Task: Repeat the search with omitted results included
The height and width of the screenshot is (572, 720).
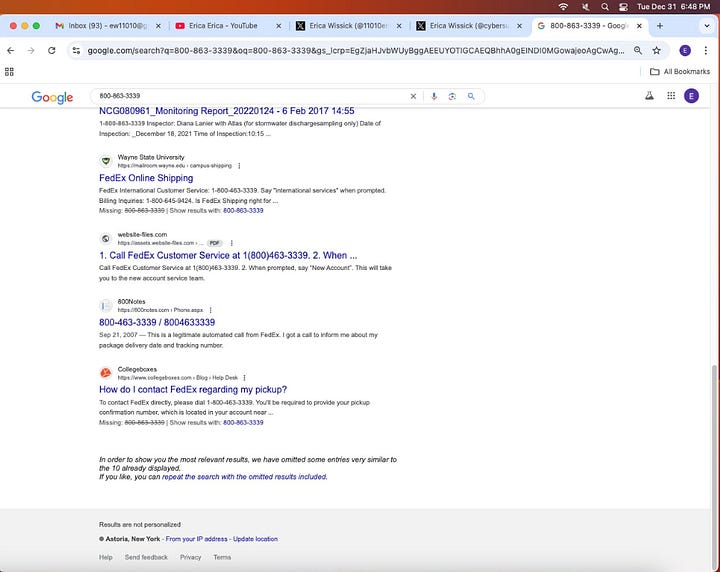Action: (245, 477)
